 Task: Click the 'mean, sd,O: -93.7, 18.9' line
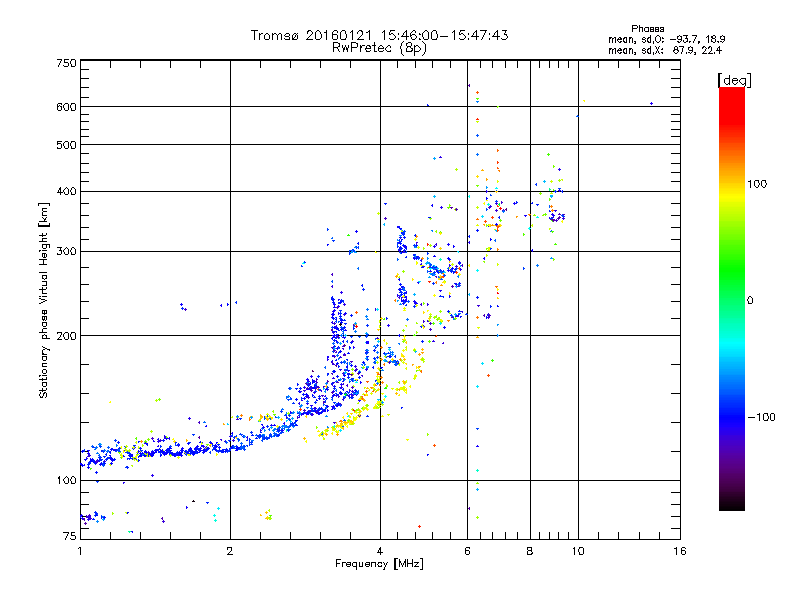click(666, 39)
